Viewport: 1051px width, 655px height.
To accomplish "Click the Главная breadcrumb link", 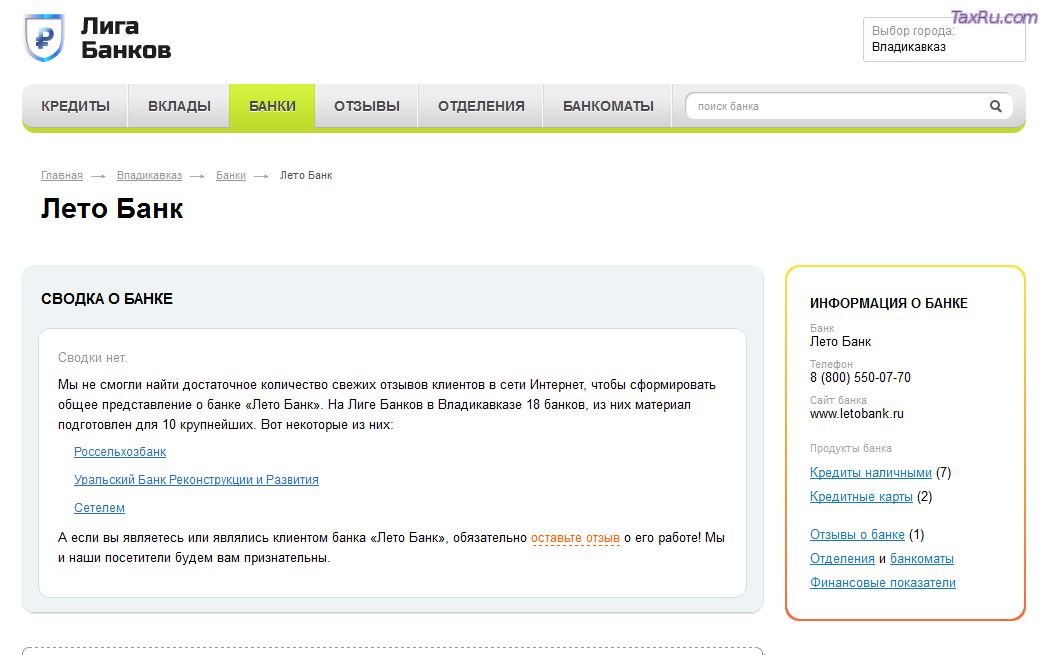I will click(62, 175).
